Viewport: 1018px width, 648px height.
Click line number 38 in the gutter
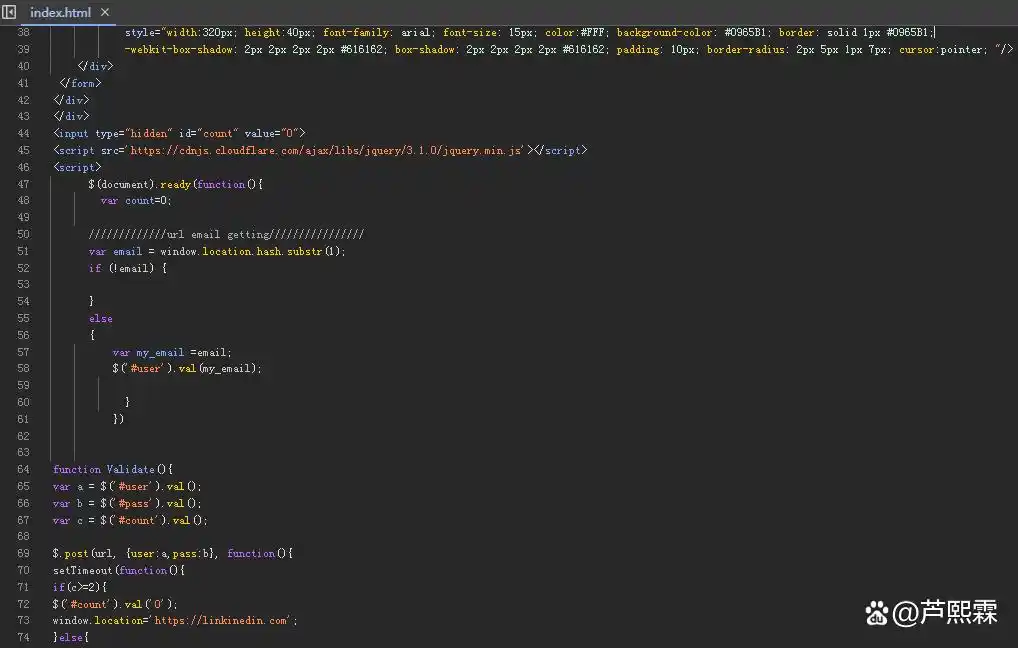click(23, 32)
